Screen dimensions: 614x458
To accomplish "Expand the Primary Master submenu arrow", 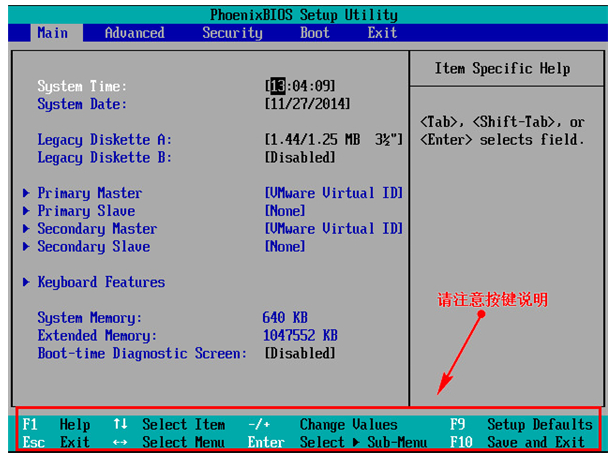I will click(x=26, y=193).
